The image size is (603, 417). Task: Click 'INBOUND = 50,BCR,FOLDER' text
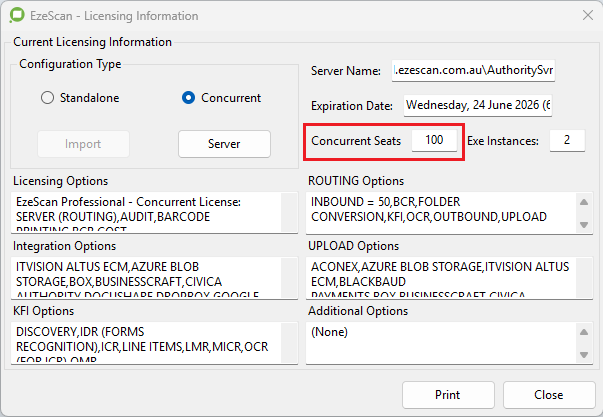coord(386,202)
